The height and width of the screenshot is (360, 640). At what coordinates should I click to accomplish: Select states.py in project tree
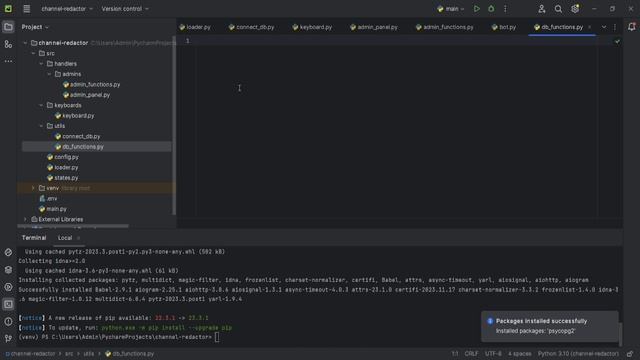[62, 178]
